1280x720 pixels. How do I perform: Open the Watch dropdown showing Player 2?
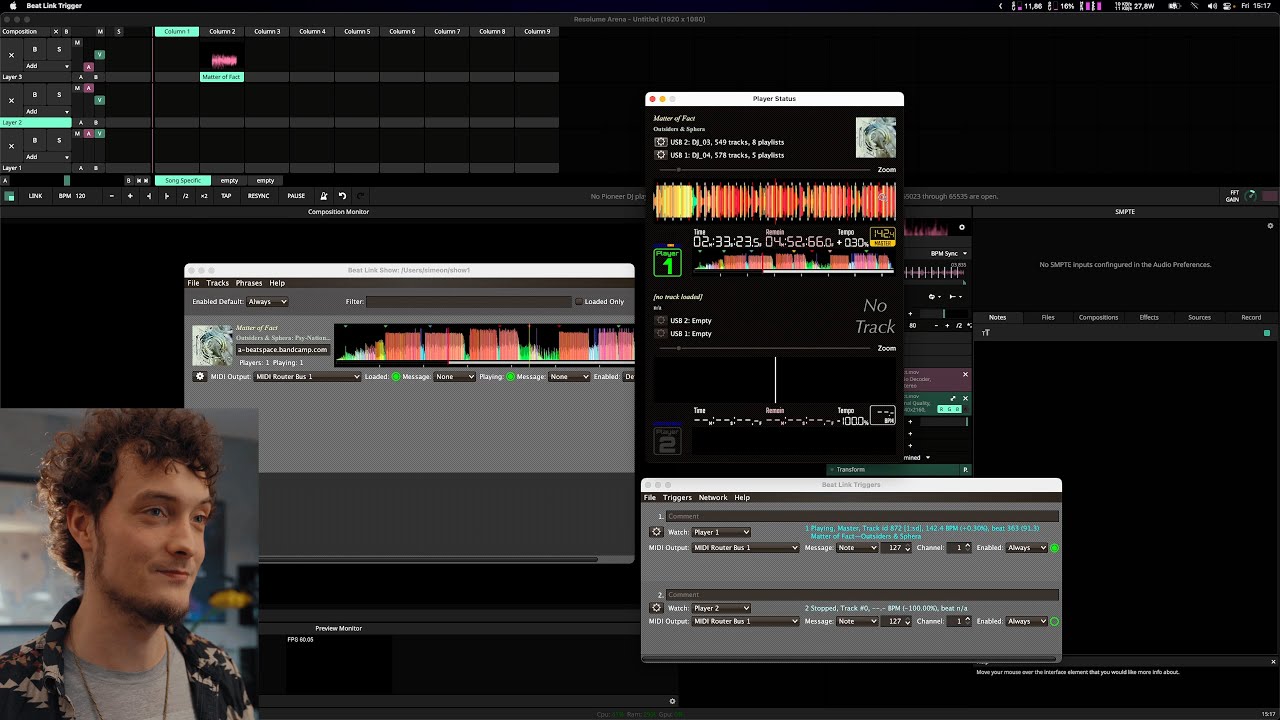[x=721, y=608]
